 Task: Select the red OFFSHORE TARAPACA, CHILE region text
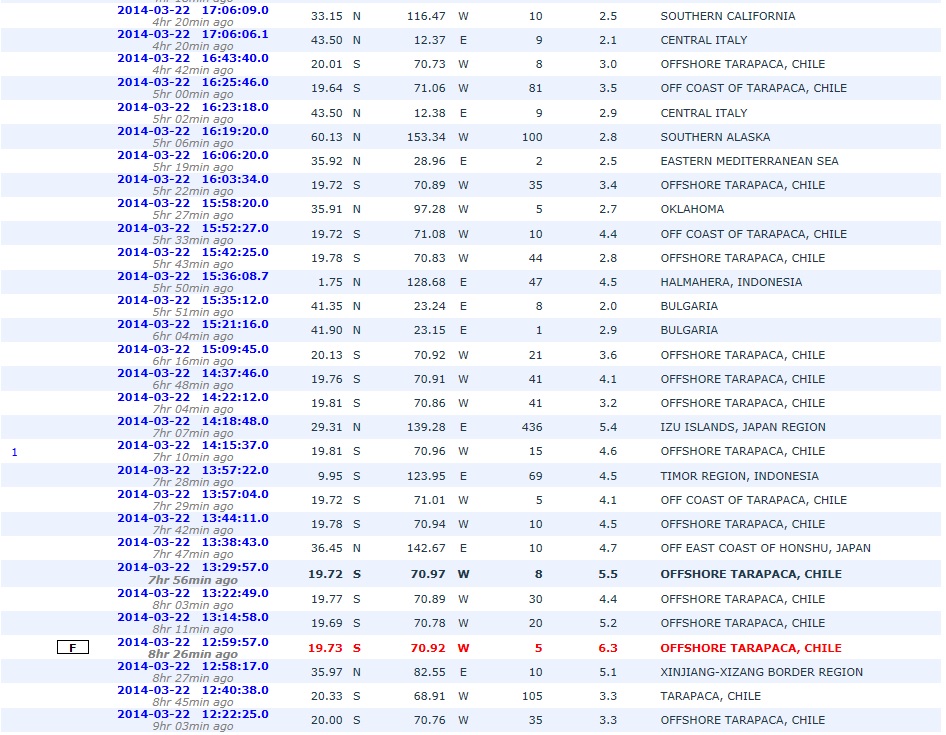[751, 648]
